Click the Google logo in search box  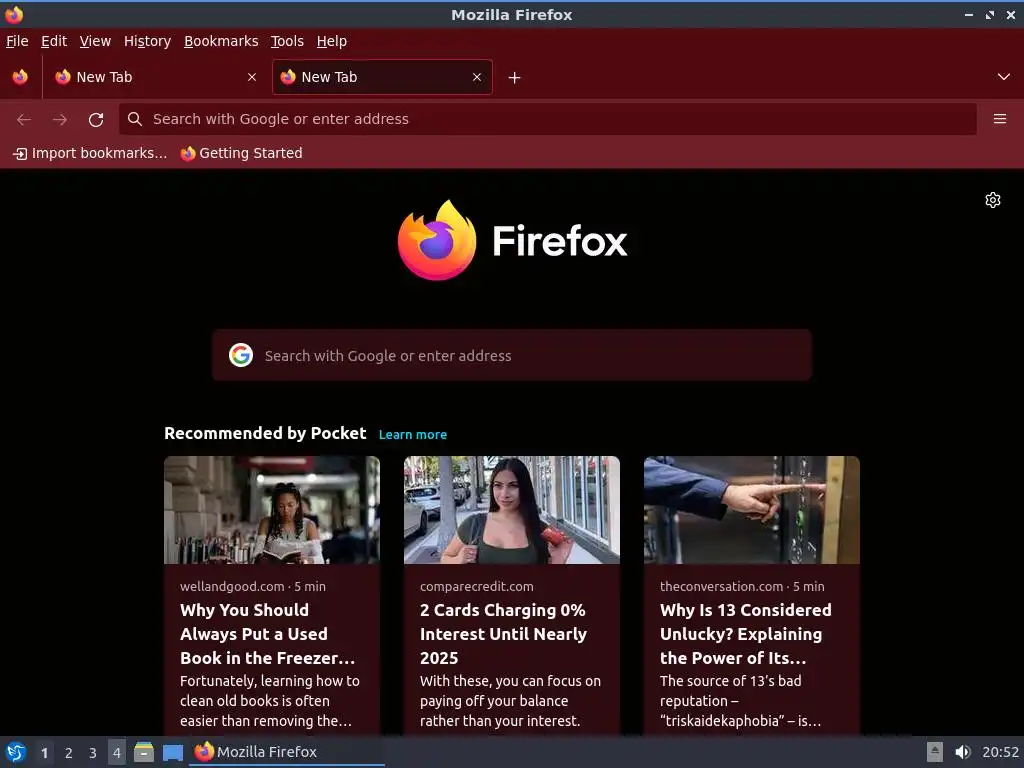(x=241, y=355)
